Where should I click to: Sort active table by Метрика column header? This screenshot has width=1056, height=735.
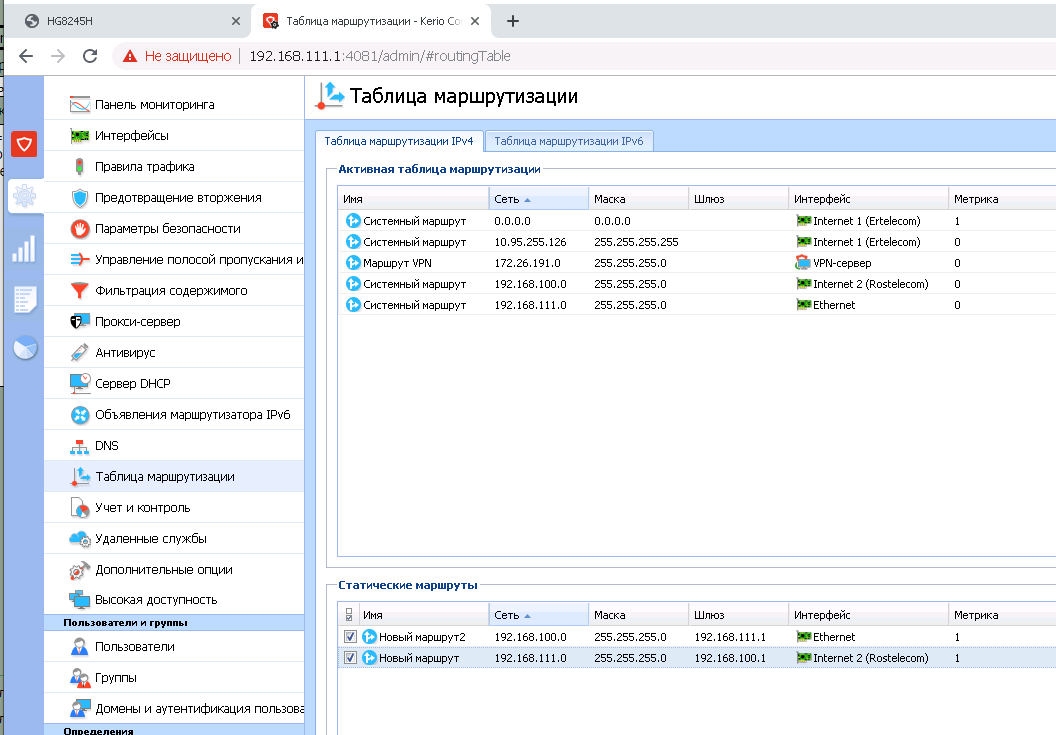[1002, 199]
